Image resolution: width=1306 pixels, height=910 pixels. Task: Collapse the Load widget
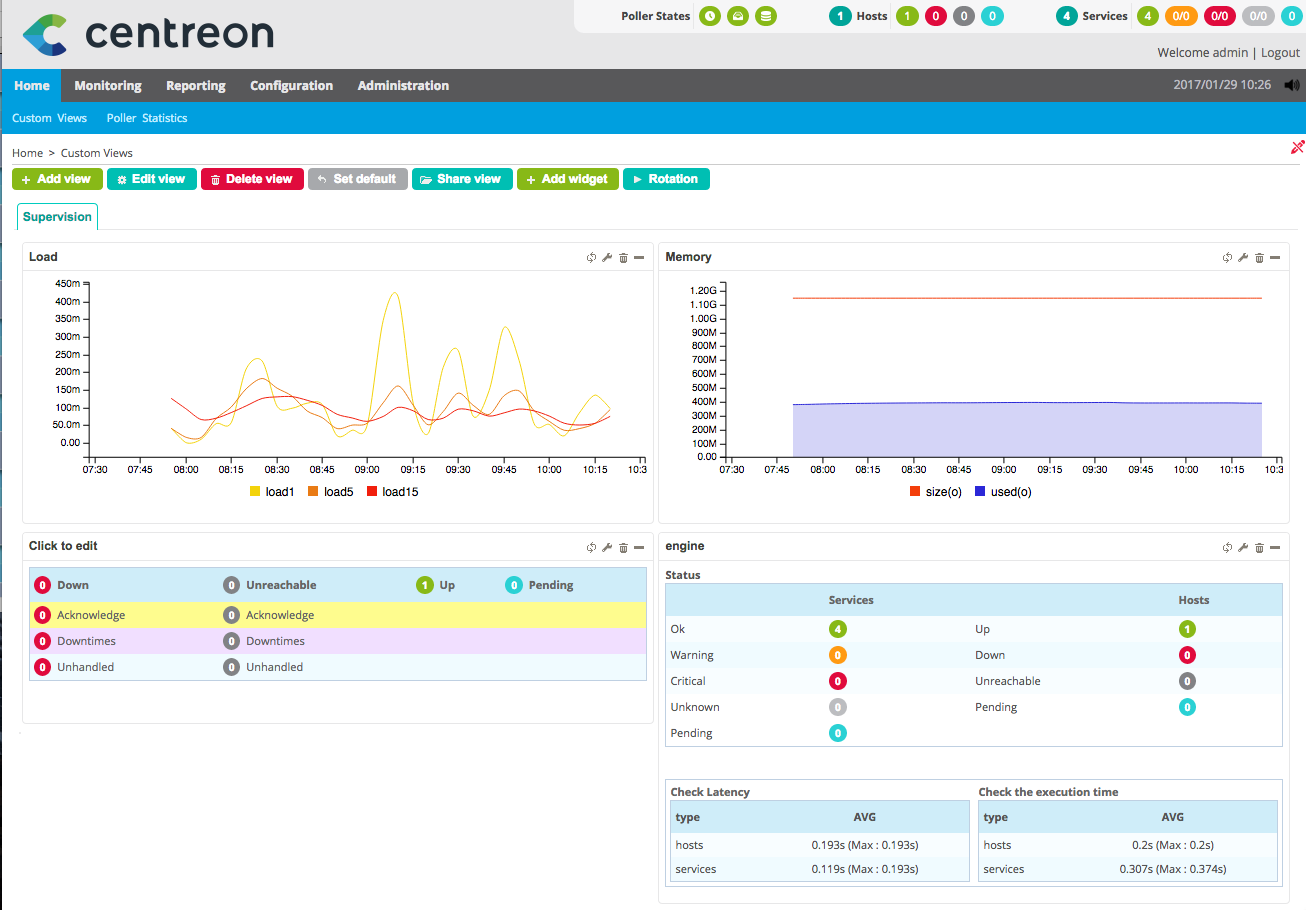pos(639,258)
